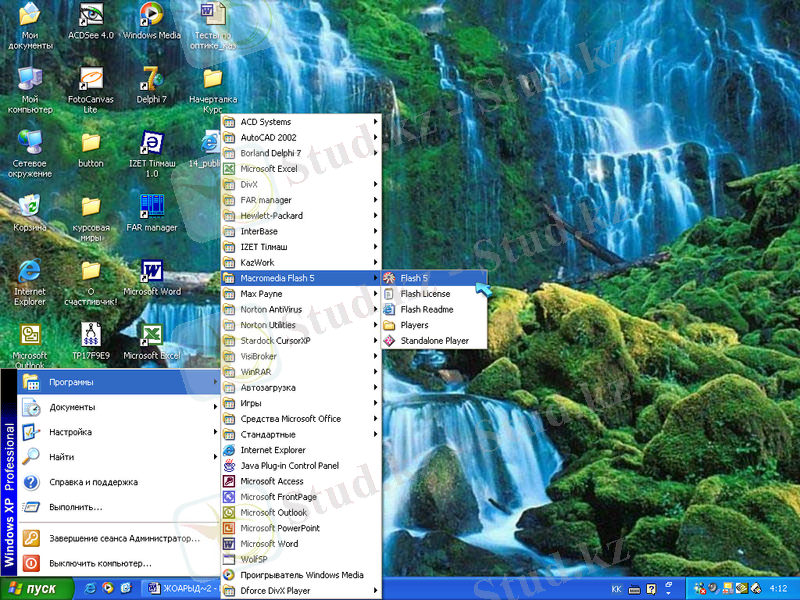
Task: Select Flash Readme in the submenu
Action: click(x=427, y=310)
